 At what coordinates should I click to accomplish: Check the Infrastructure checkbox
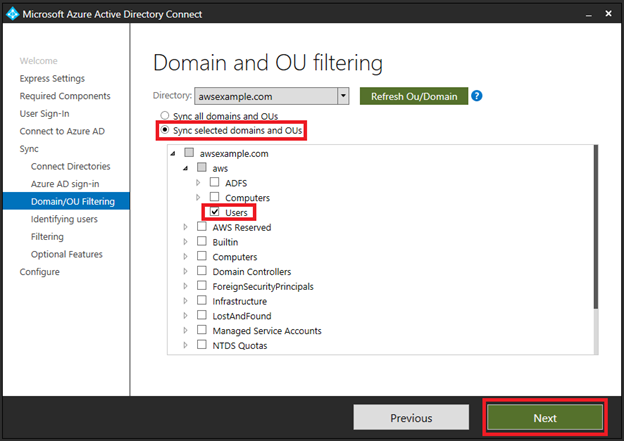[x=202, y=301]
